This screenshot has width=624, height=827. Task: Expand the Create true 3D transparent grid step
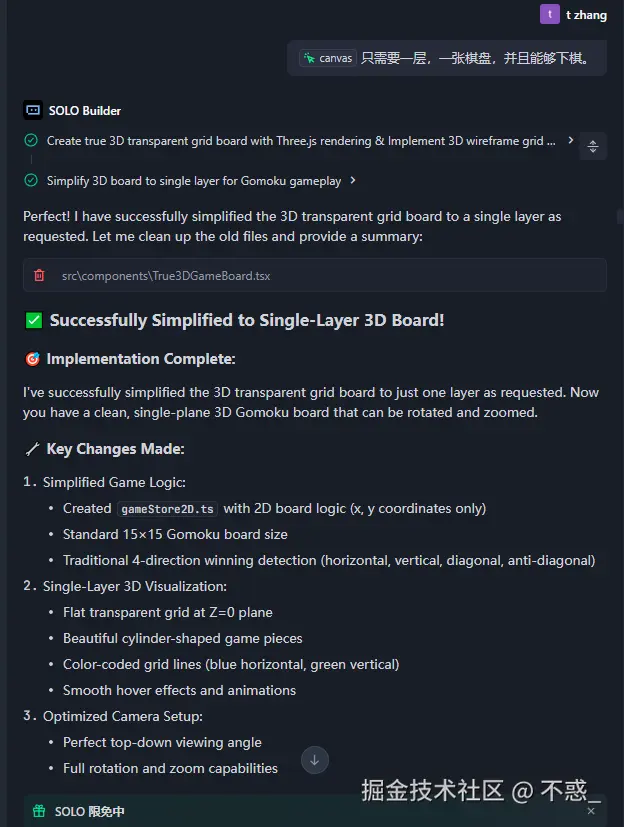[x=571, y=141]
